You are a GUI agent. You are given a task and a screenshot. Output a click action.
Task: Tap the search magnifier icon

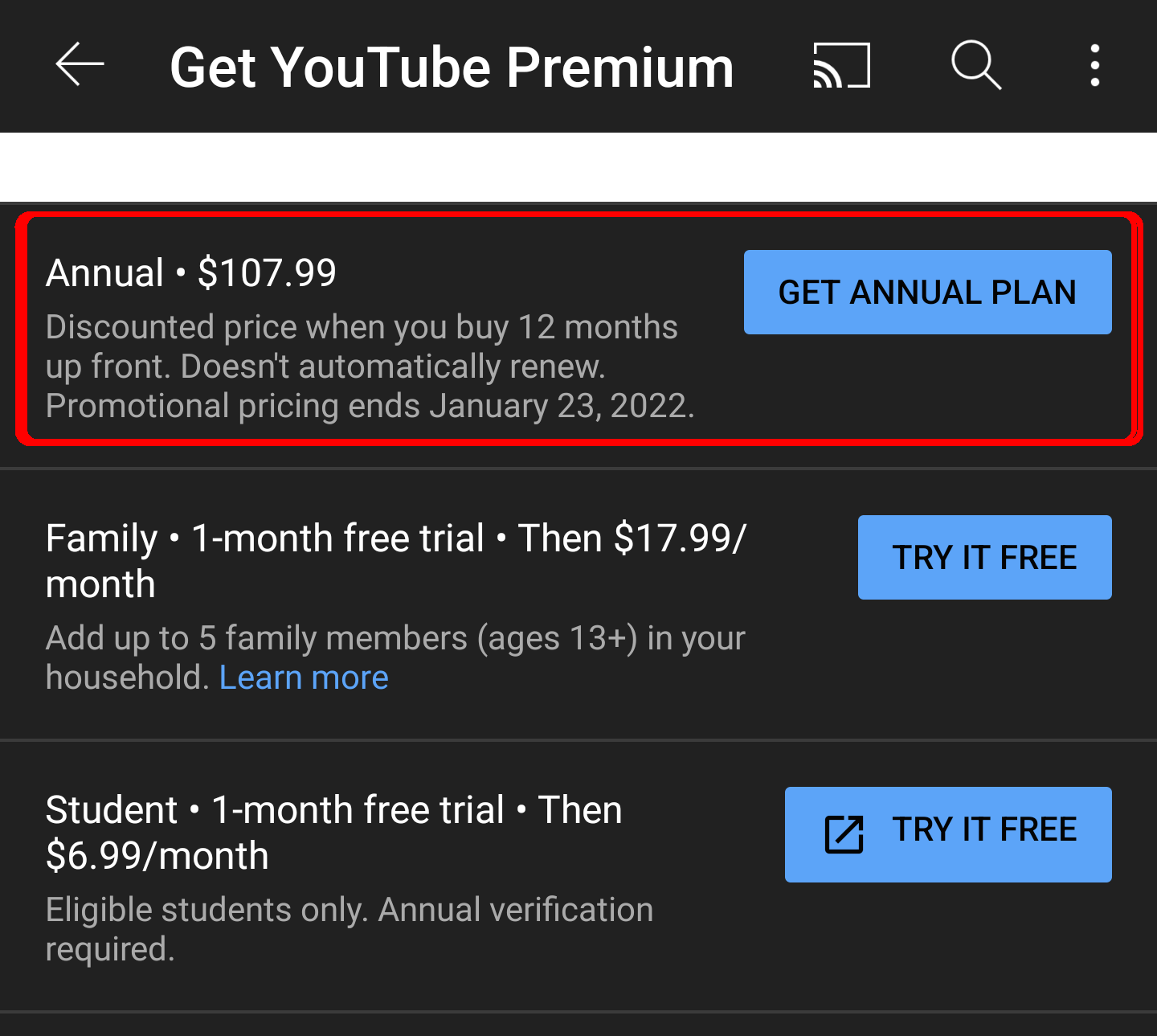976,65
